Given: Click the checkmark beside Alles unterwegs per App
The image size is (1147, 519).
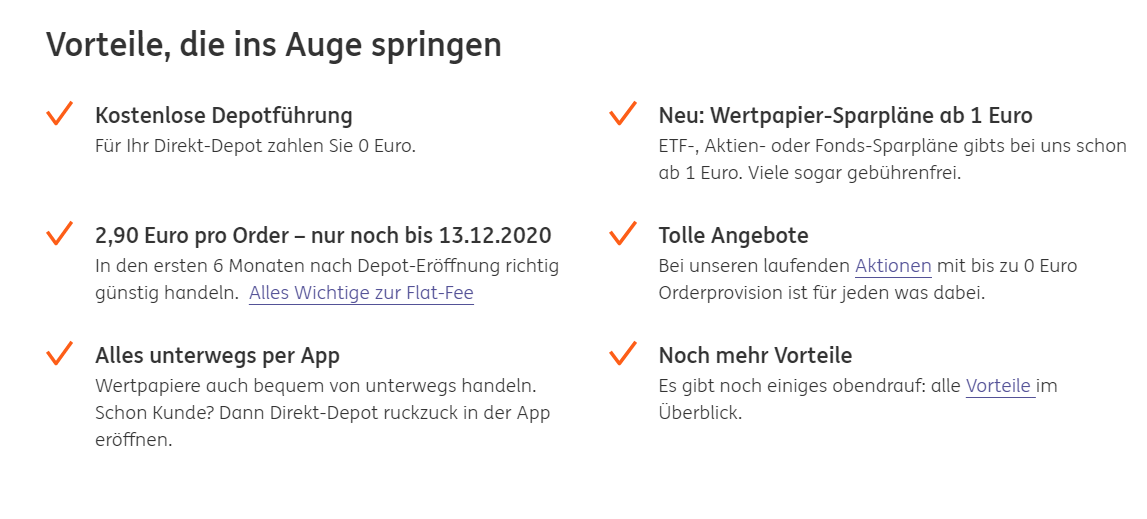Looking at the screenshot, I should 60,353.
